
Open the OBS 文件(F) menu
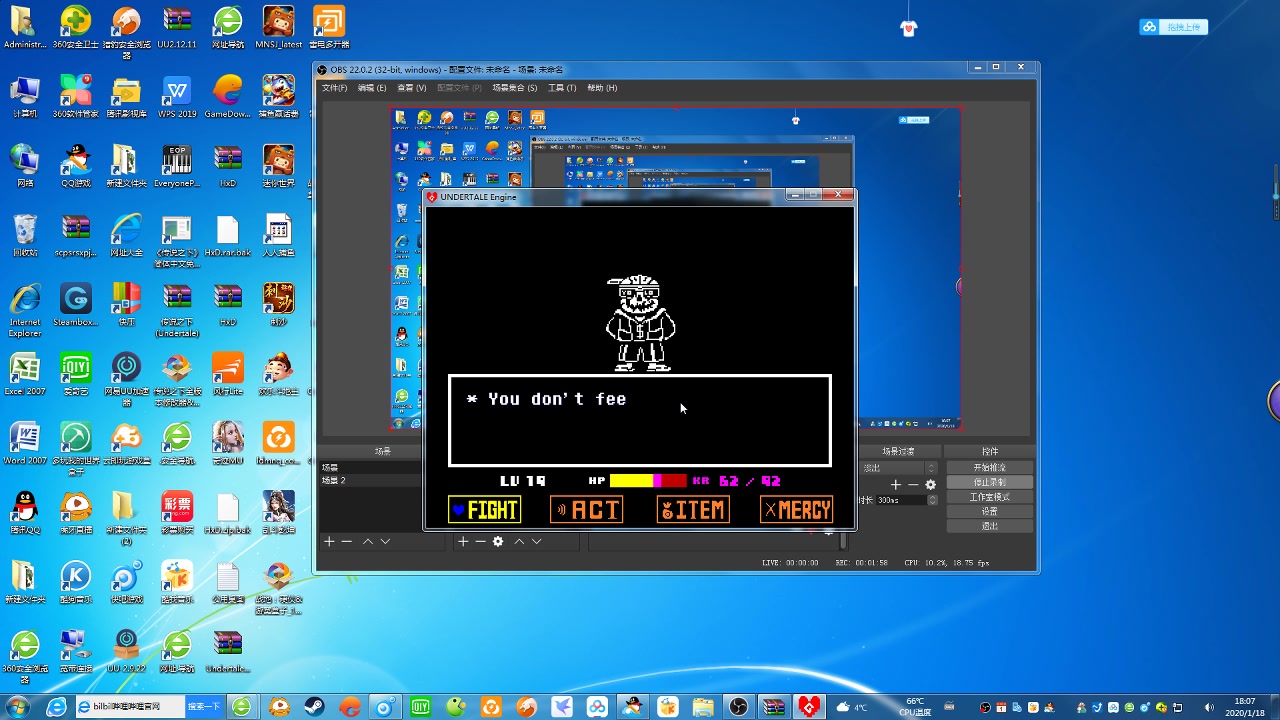[x=334, y=88]
